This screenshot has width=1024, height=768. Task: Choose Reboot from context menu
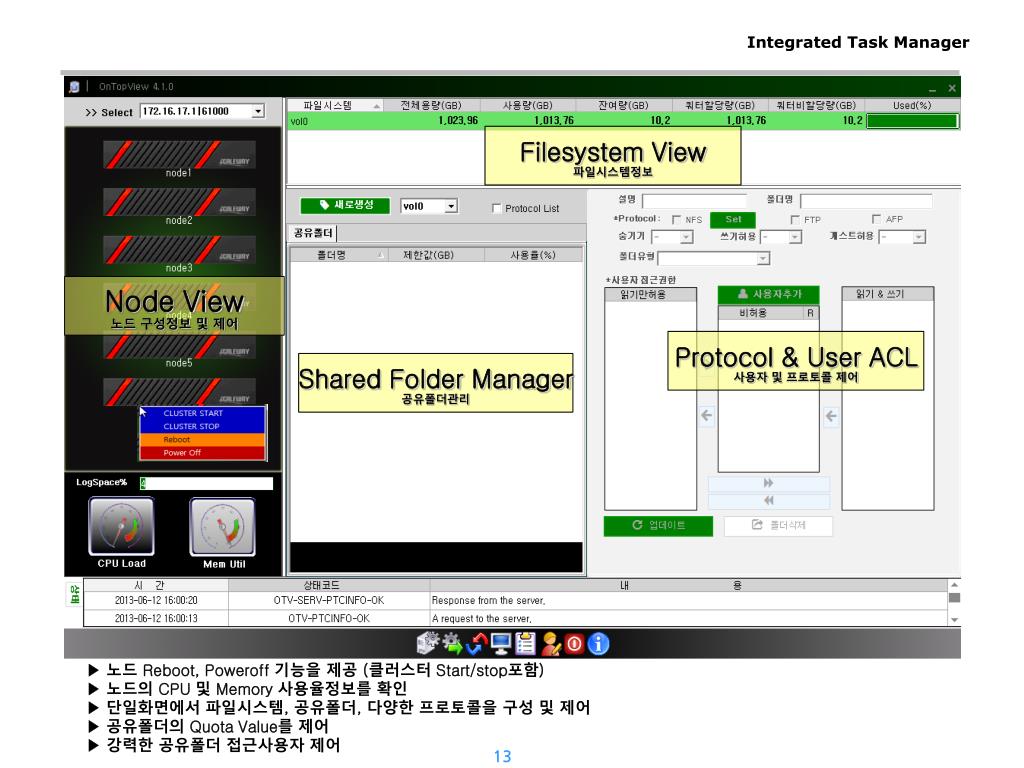[202, 440]
